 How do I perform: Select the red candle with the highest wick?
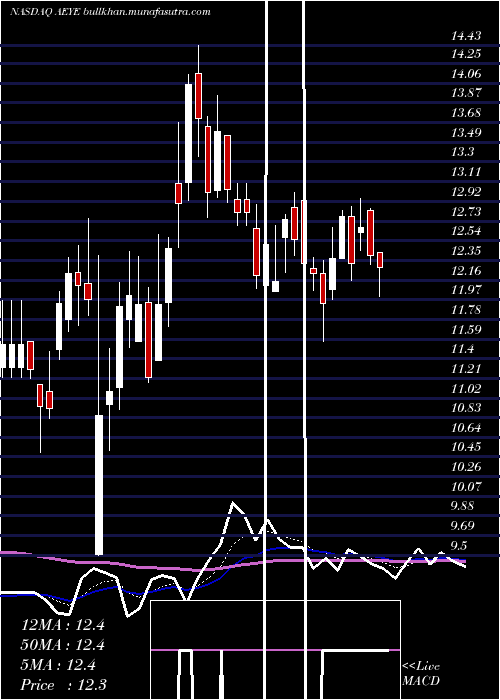pos(198,96)
